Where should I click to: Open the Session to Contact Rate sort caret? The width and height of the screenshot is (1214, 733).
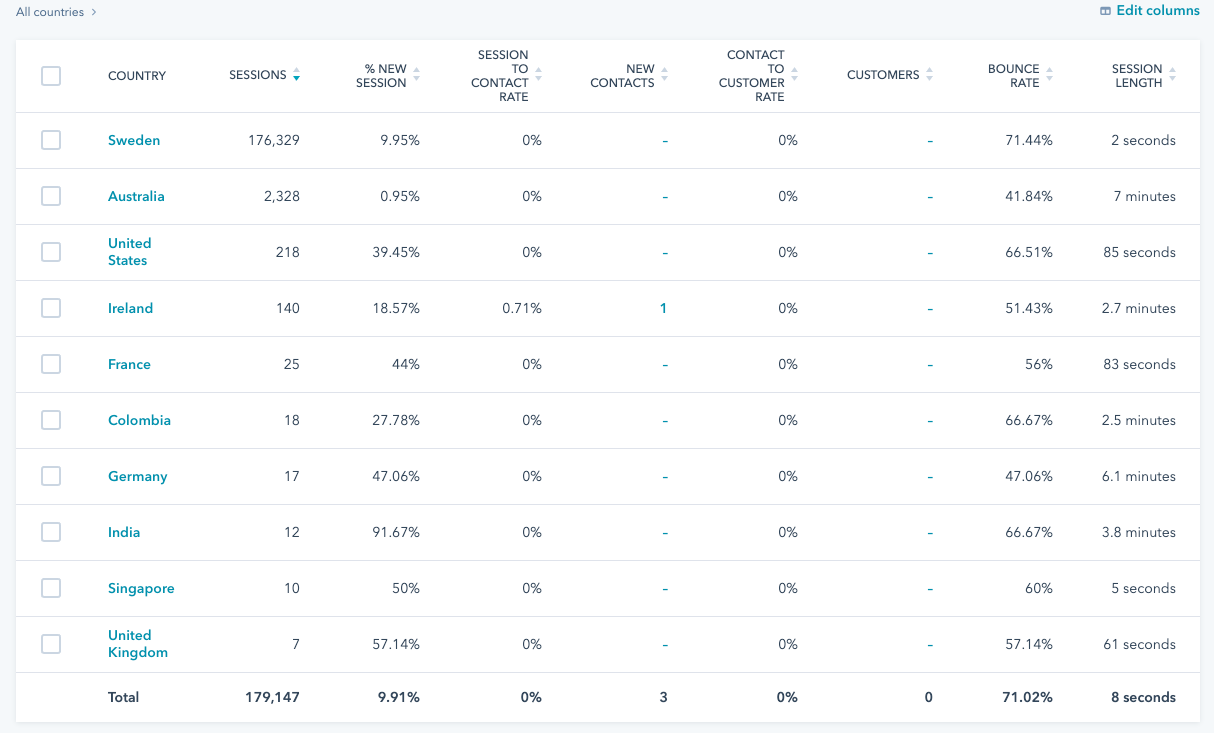[537, 74]
